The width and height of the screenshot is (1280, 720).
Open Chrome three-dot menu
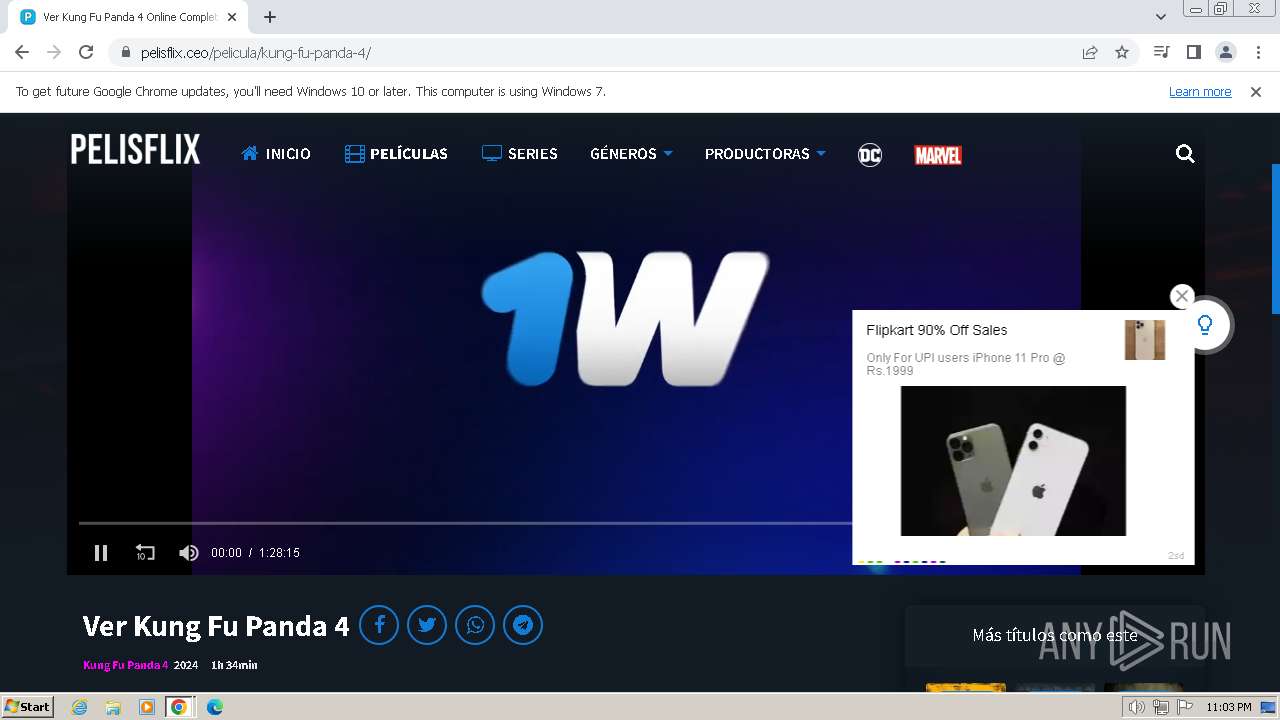pos(1258,53)
